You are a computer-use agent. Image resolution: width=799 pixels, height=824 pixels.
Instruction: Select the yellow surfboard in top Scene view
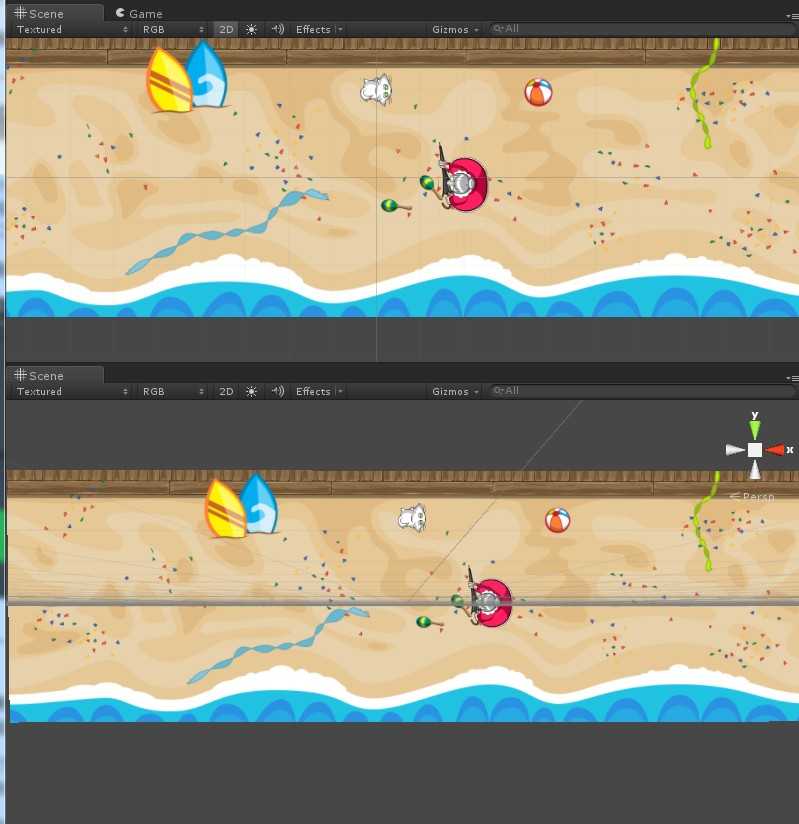pos(169,81)
